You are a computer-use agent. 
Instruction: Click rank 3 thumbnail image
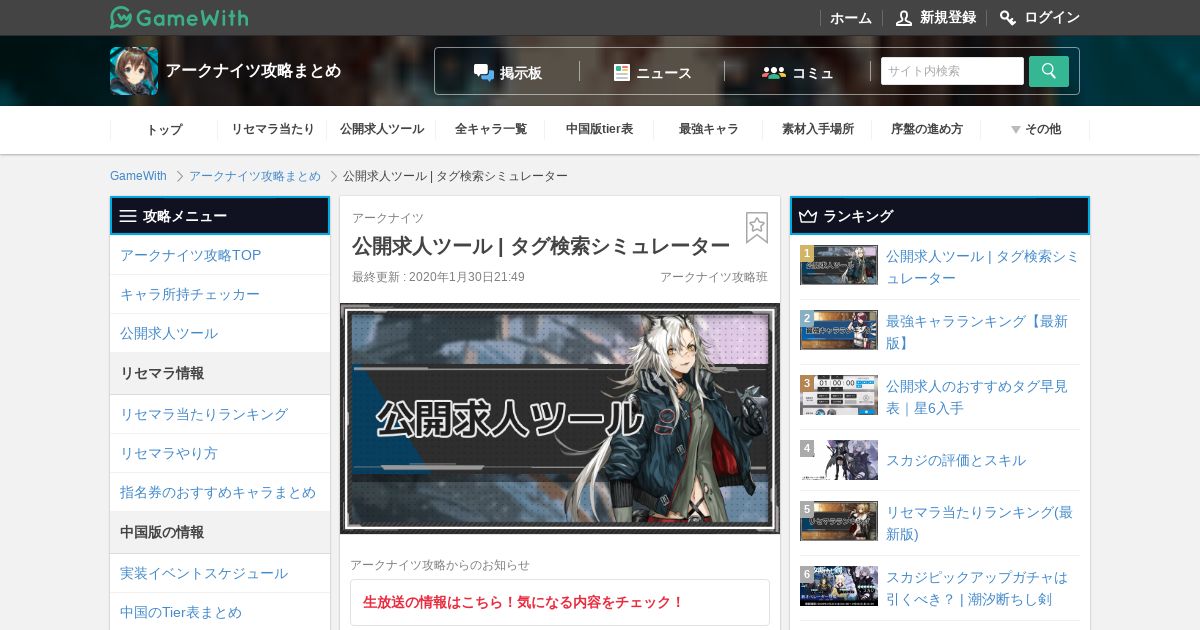839,395
